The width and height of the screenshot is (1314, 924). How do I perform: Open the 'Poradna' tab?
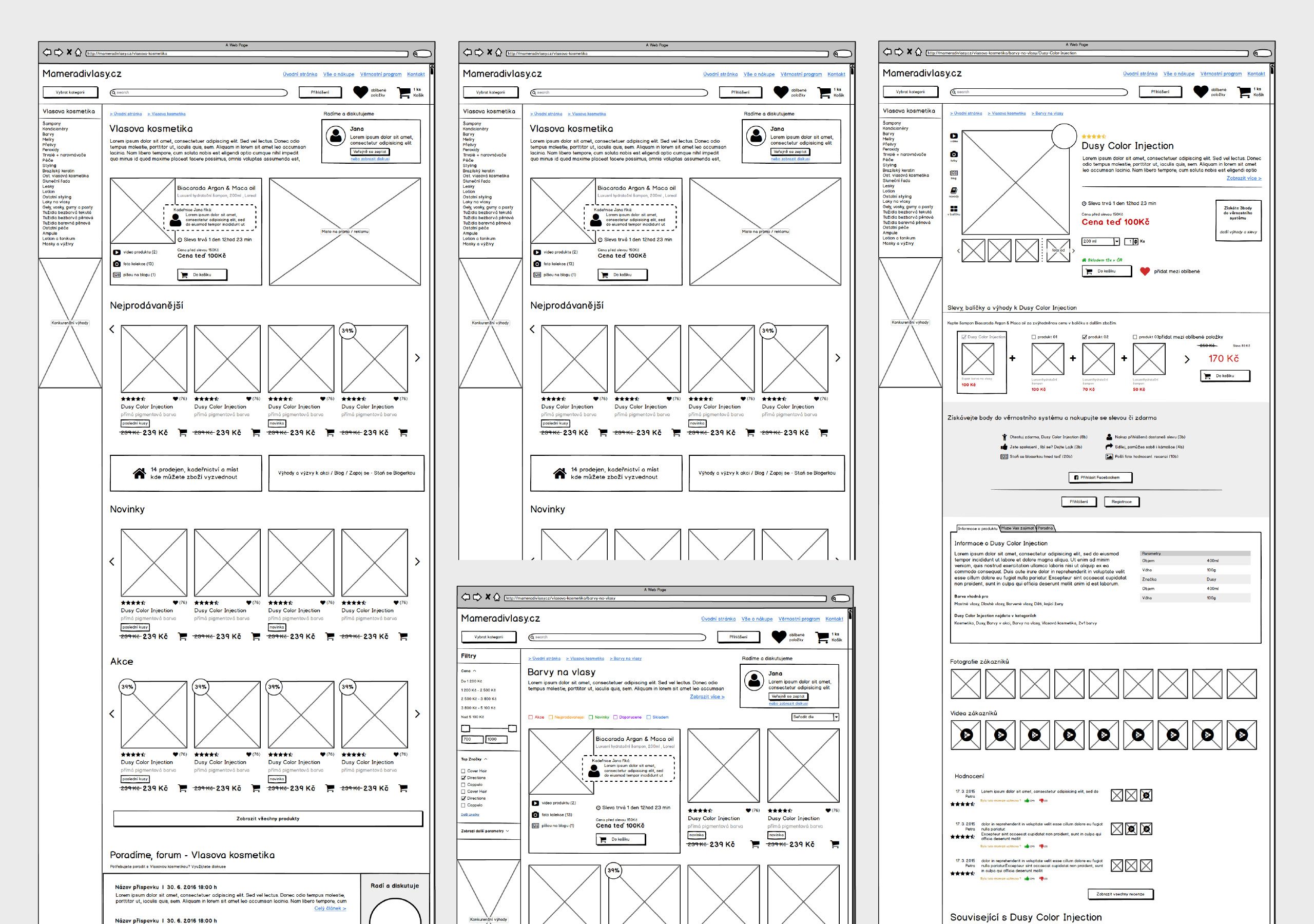tap(1045, 528)
